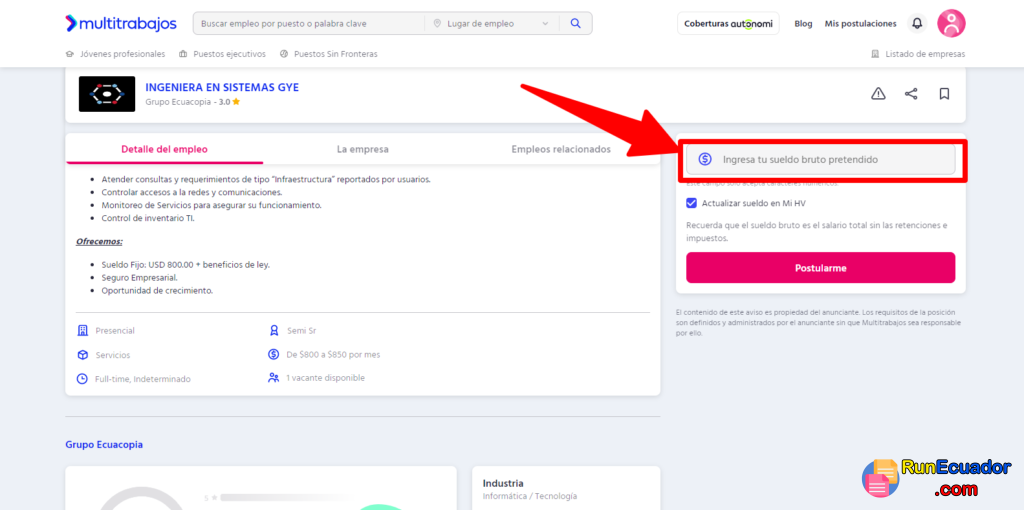Viewport: 1024px width, 510px height.
Task: Click 'Seguro Empresarial.' bullet text
Action: click(139, 278)
